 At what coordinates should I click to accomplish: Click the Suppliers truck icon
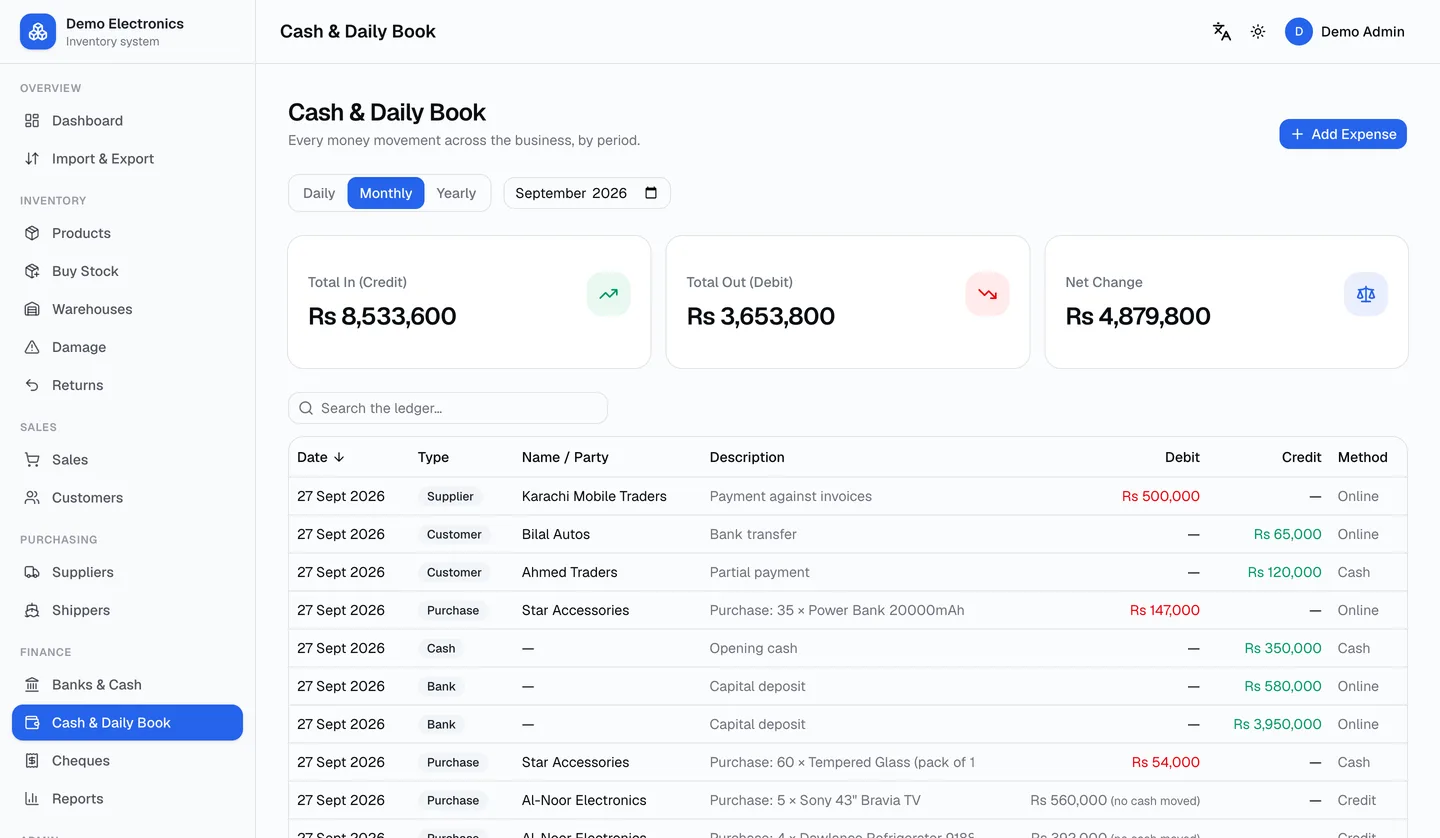click(32, 572)
